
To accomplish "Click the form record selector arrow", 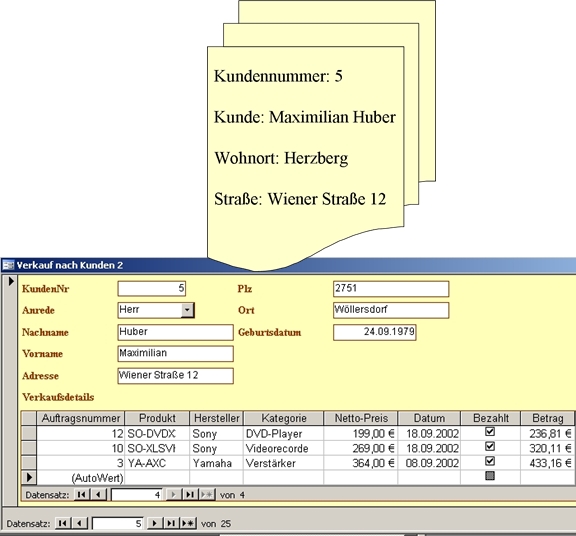I will (x=11, y=281).
